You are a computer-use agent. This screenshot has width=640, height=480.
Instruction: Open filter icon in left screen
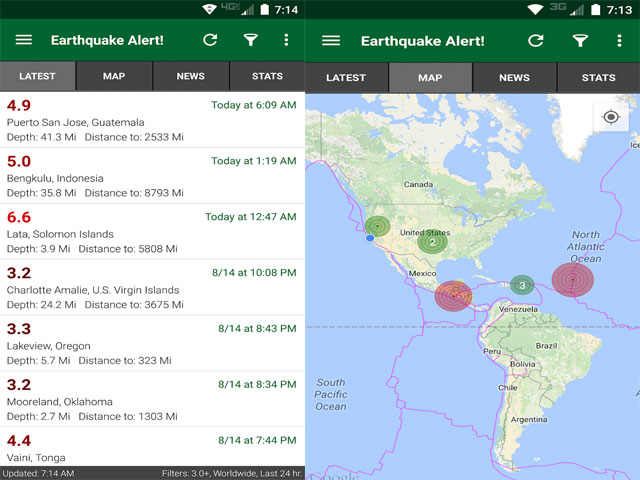(x=251, y=40)
